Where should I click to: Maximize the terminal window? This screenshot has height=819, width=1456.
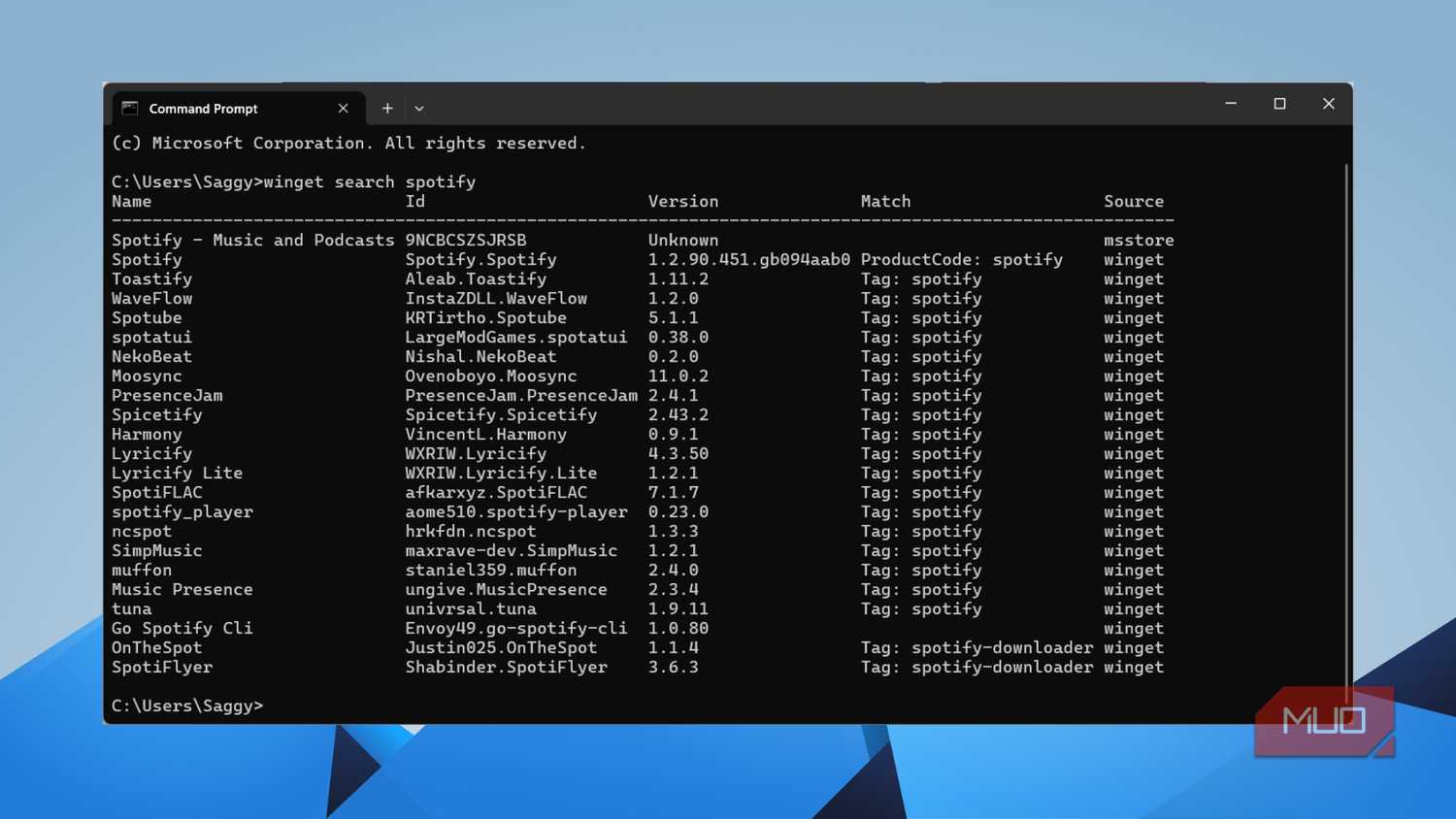click(x=1279, y=104)
